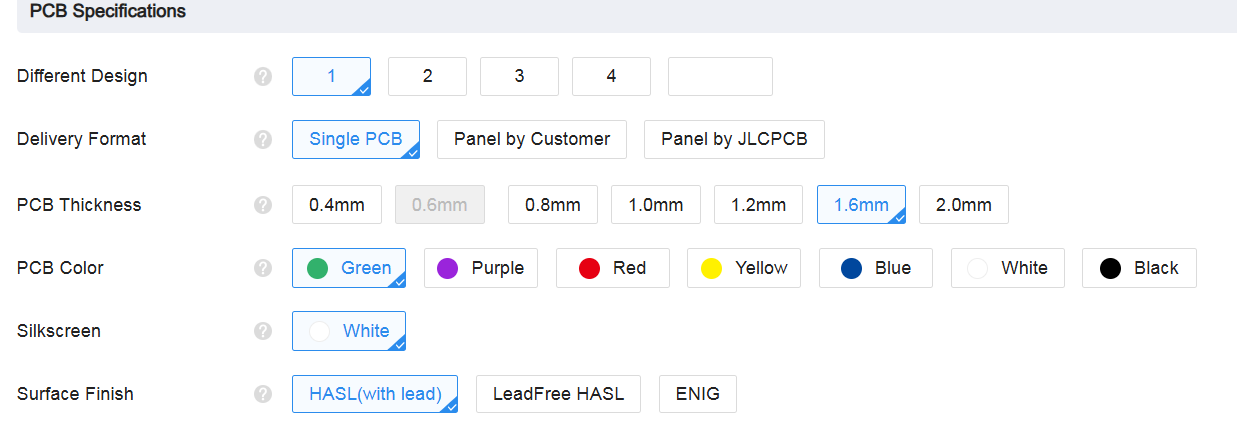The image size is (1237, 438).
Task: Select LeadFree HASL surface finish
Action: tap(558, 394)
